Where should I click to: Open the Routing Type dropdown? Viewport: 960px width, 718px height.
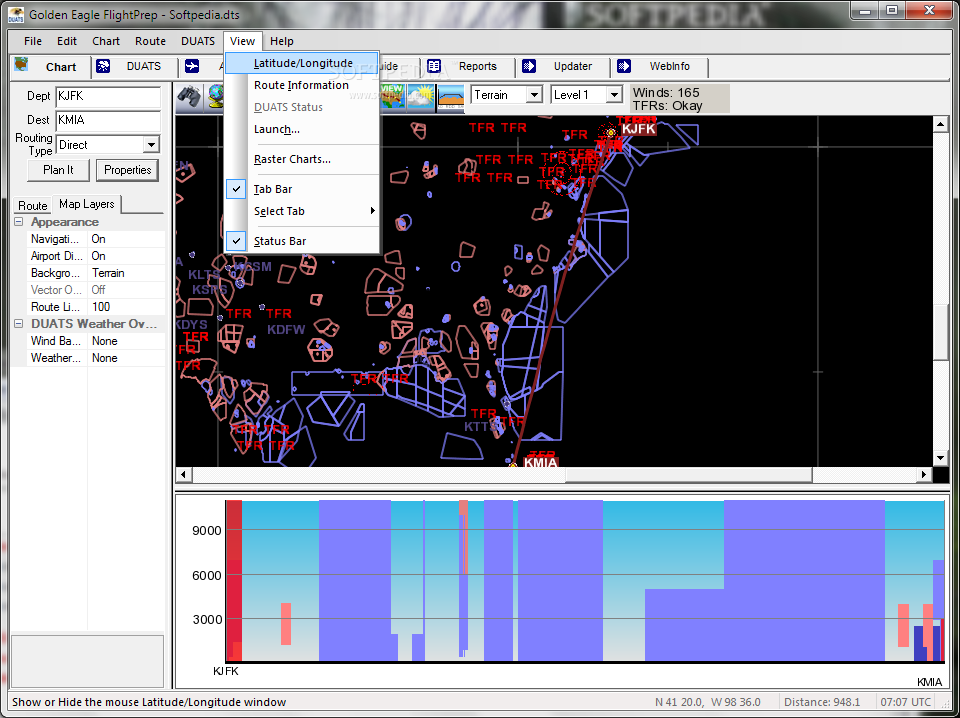(151, 145)
